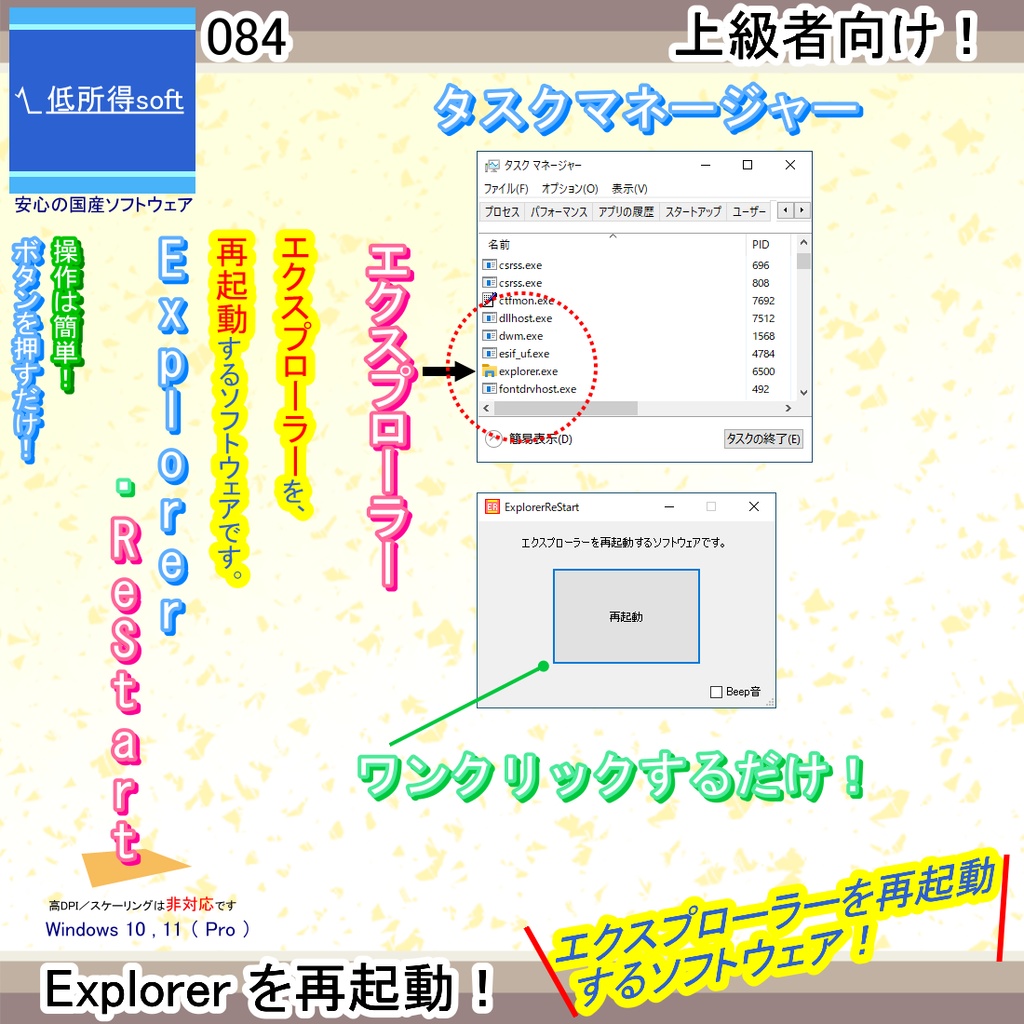This screenshot has height=1024, width=1024.
Task: Click the vertical scrollbar up arrow
Action: pyautogui.click(x=804, y=242)
